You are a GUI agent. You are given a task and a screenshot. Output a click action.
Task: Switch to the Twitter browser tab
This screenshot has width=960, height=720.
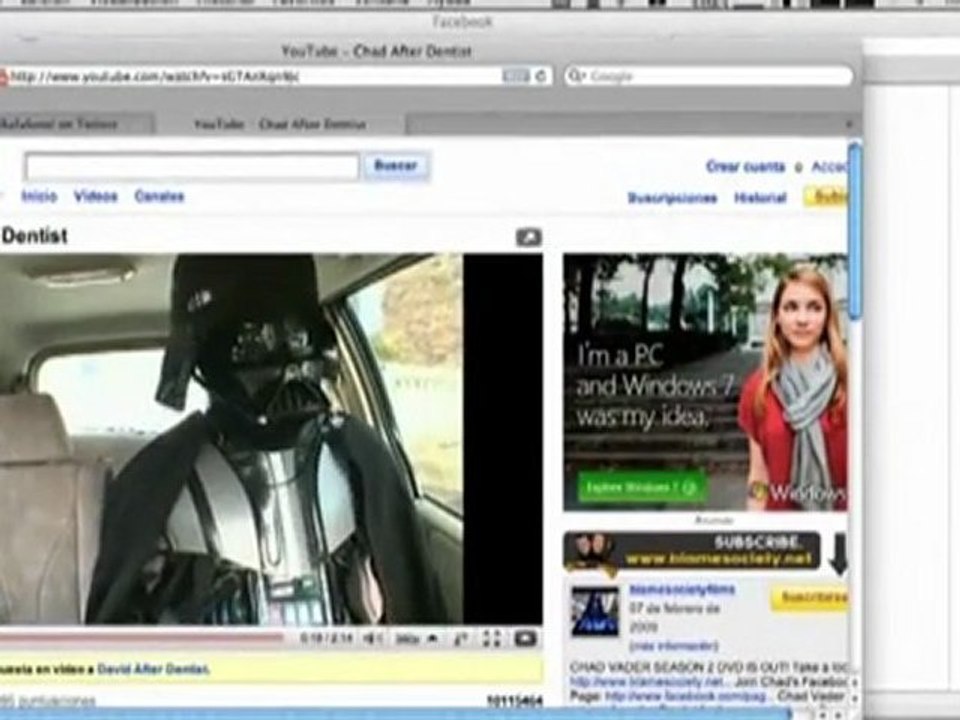(x=76, y=124)
